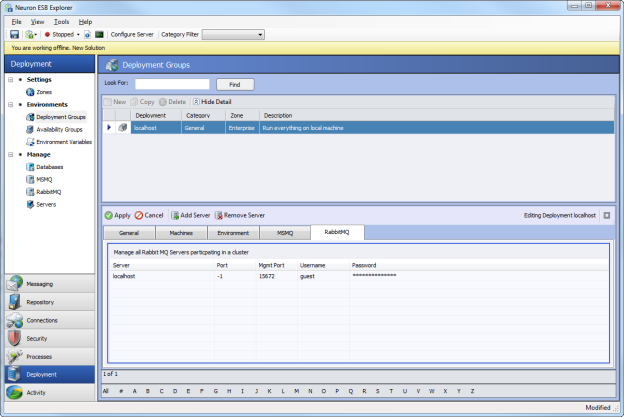
Task: Open the Zones settings item
Action: (x=43, y=92)
